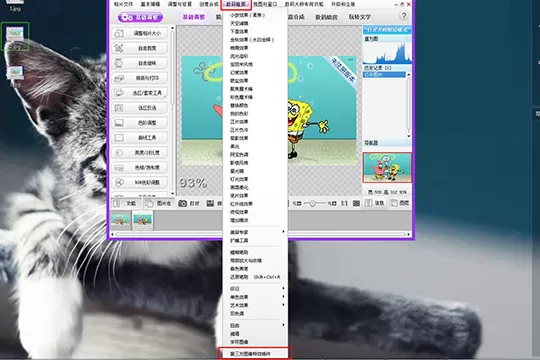Open the 创意合成 menu
Image resolution: width=540 pixels, height=360 pixels.
[209, 4]
